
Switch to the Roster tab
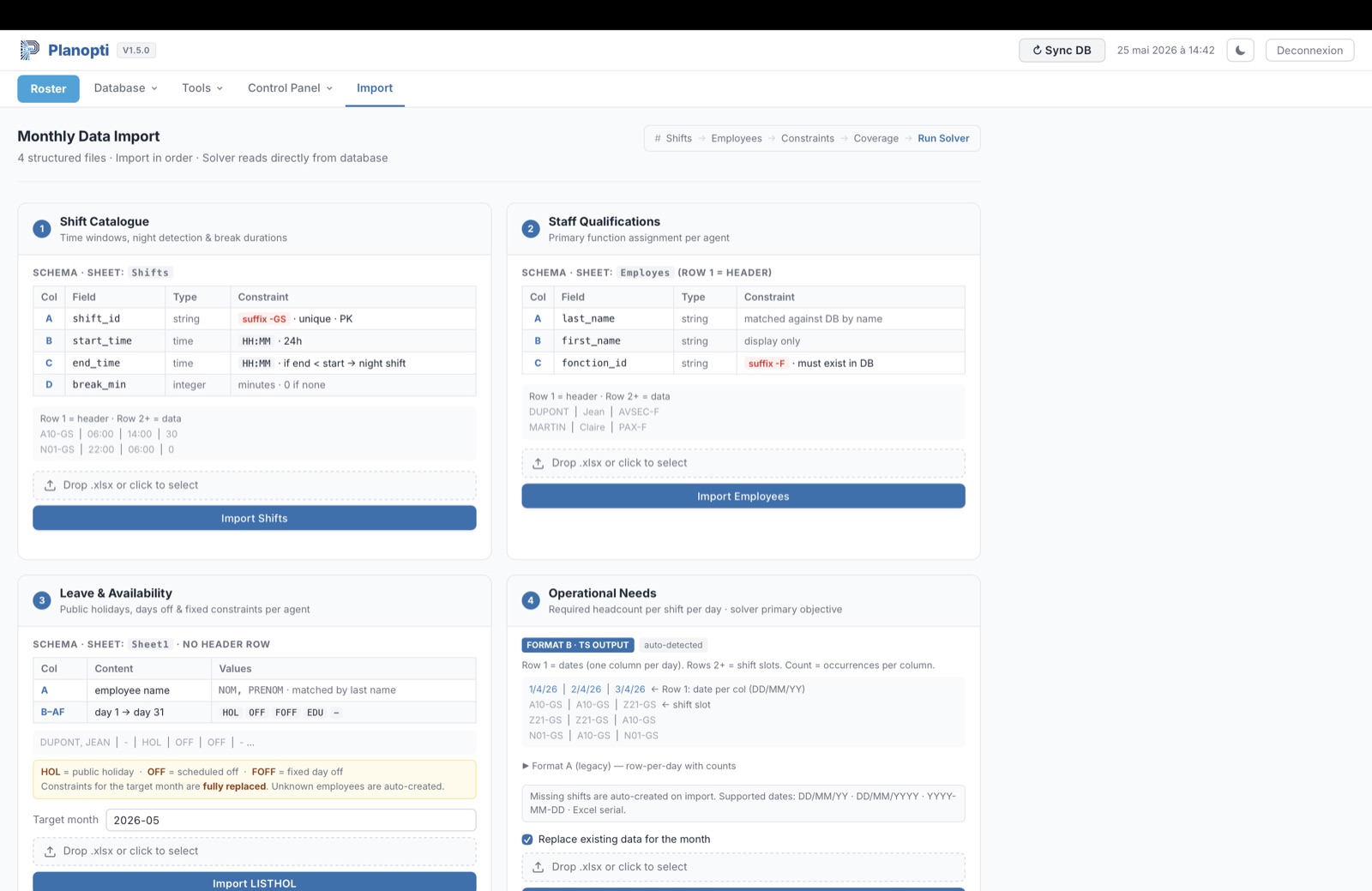click(48, 88)
